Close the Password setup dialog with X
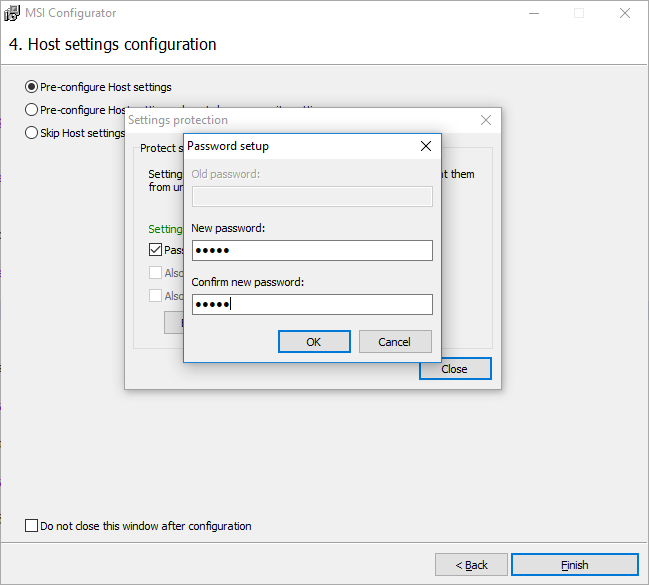649x585 pixels. 426,146
